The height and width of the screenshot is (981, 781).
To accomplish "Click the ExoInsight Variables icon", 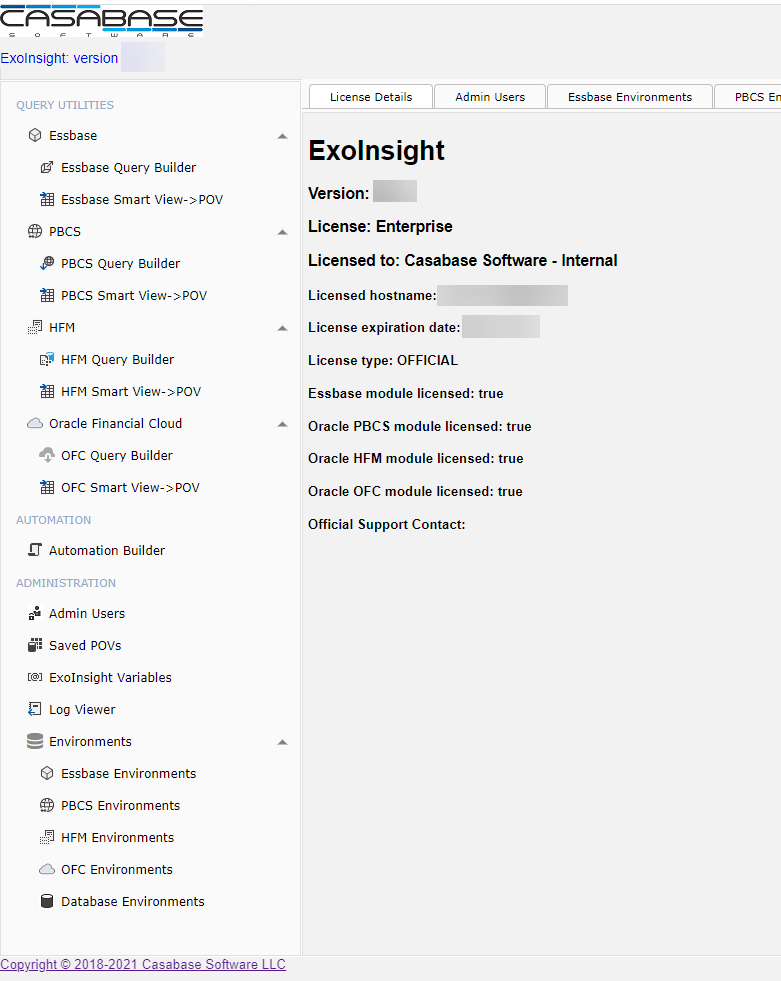I will [x=35, y=677].
